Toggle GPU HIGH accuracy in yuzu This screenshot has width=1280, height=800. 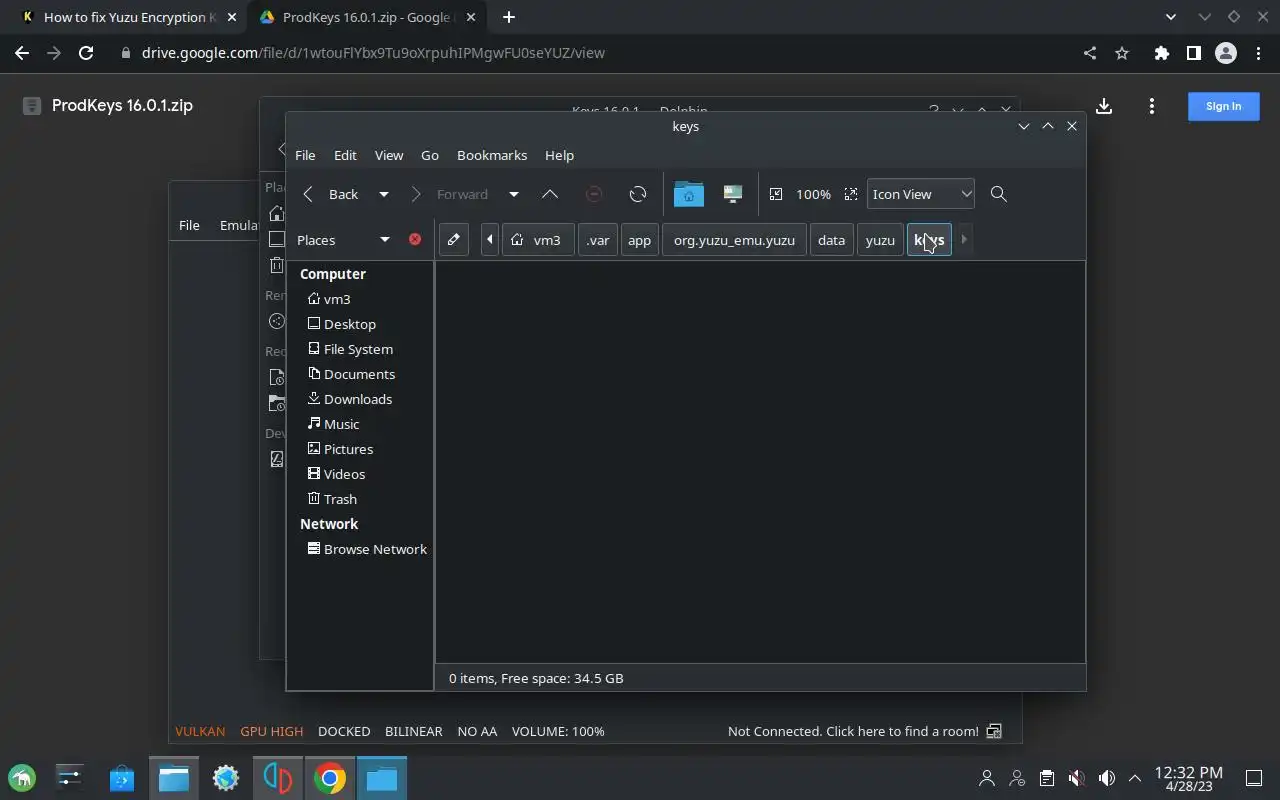click(x=272, y=731)
